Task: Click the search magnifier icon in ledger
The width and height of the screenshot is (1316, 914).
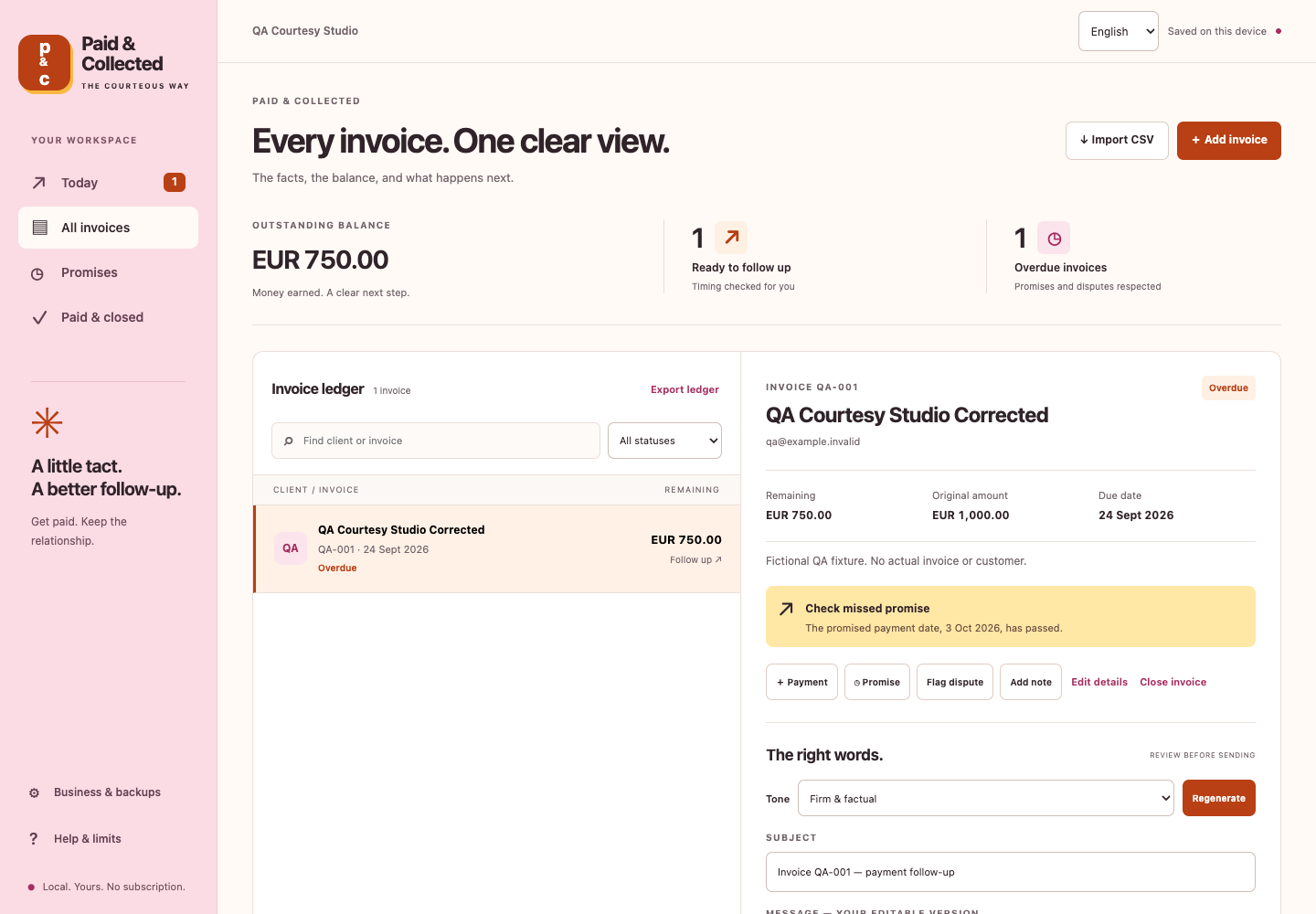Action: point(289,441)
